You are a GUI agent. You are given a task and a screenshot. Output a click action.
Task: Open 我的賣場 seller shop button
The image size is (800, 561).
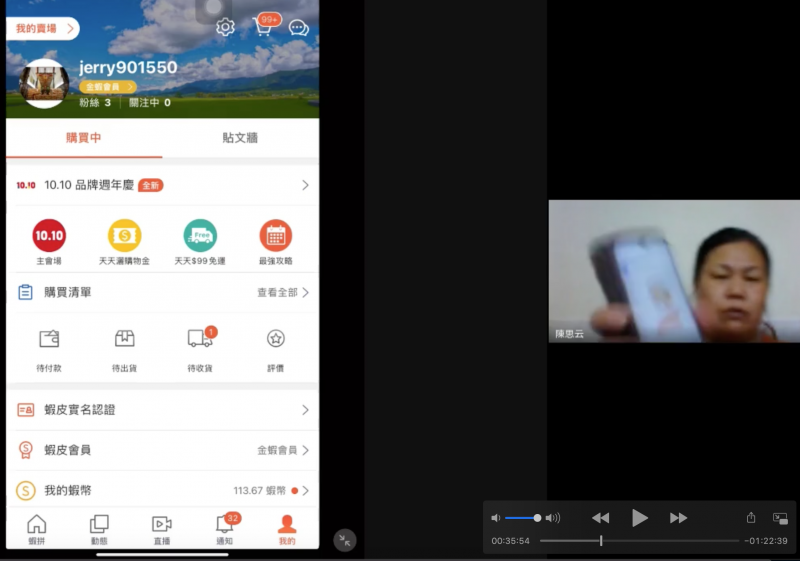[43, 29]
